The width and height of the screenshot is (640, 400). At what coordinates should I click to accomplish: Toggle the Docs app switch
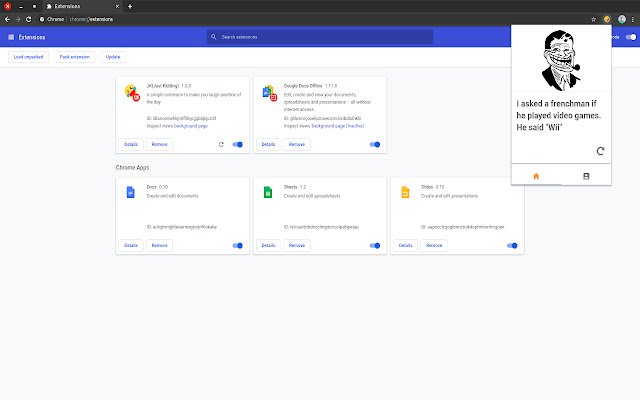point(238,246)
